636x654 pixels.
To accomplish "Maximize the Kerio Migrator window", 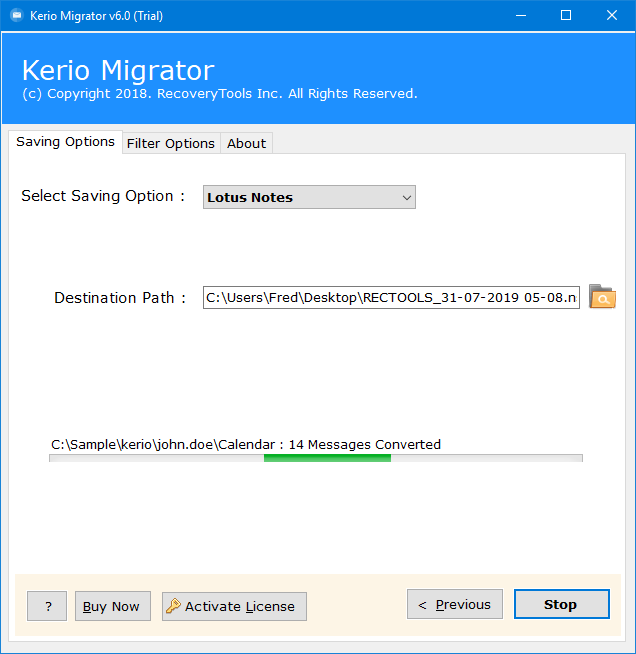I will 566,15.
